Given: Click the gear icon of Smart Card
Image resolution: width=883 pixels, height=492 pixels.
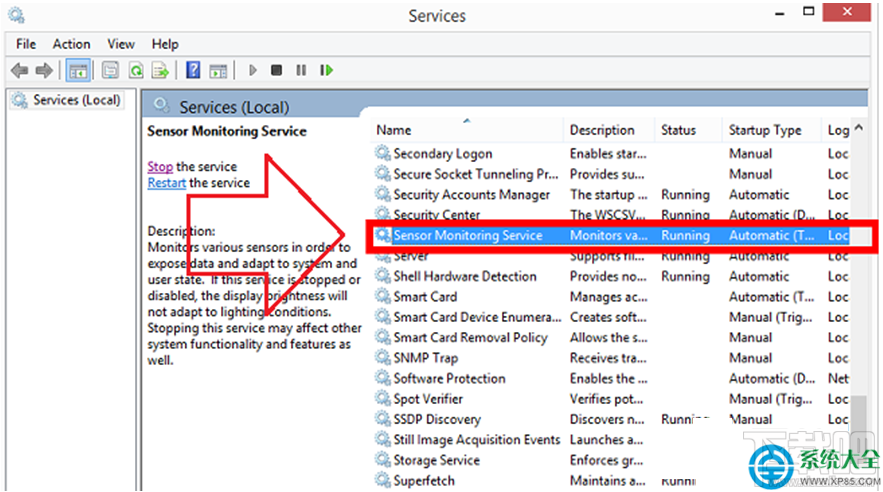Looking at the screenshot, I should 383,296.
